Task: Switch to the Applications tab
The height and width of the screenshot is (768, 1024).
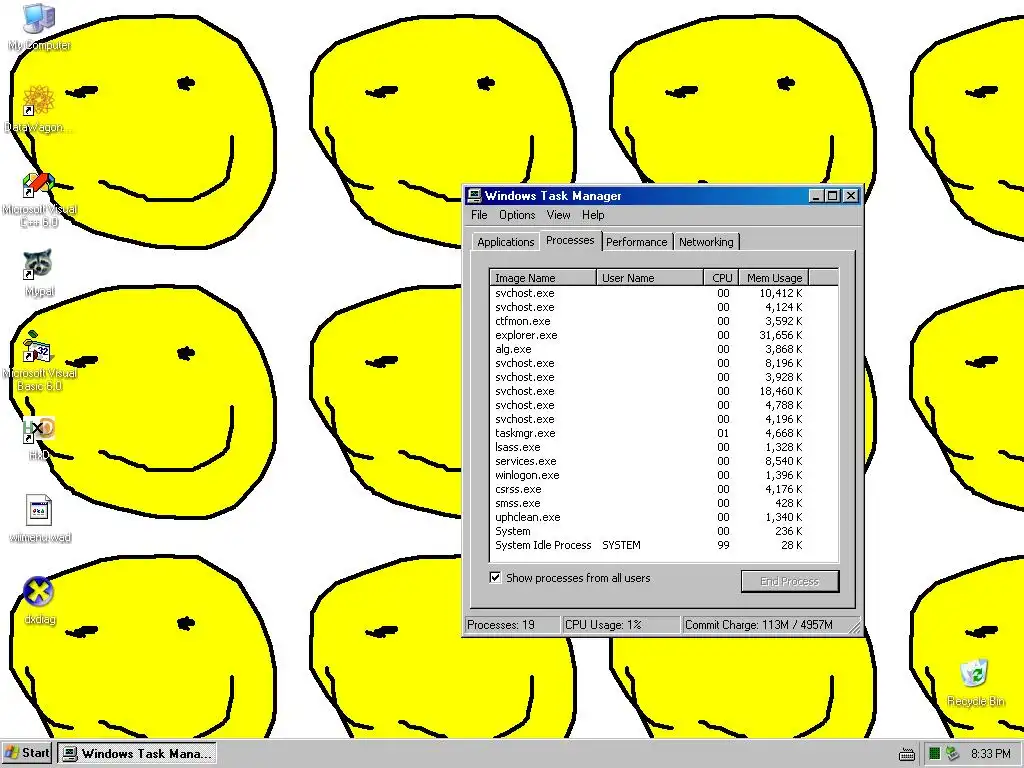Action: coord(505,242)
